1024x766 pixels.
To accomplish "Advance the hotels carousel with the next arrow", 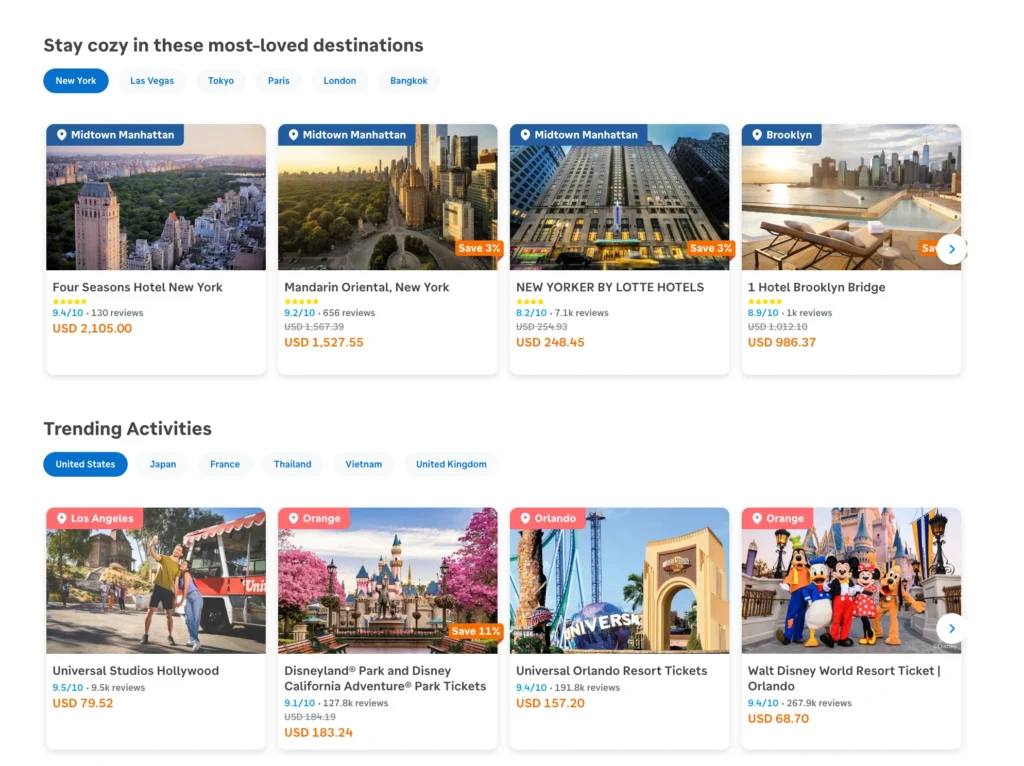I will point(952,249).
